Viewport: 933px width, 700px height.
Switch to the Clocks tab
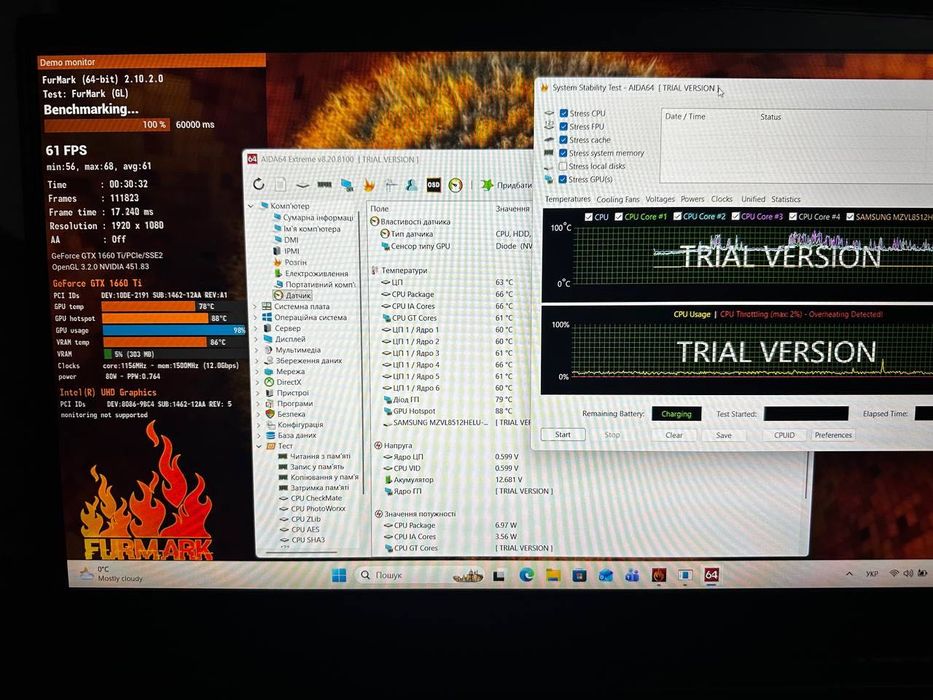coord(722,199)
